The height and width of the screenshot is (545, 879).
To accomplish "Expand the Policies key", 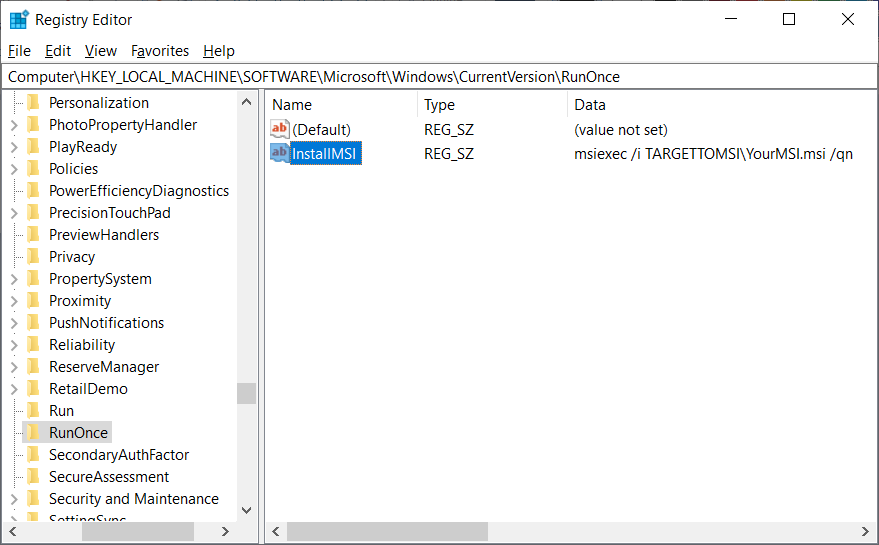I will pyautogui.click(x=15, y=169).
